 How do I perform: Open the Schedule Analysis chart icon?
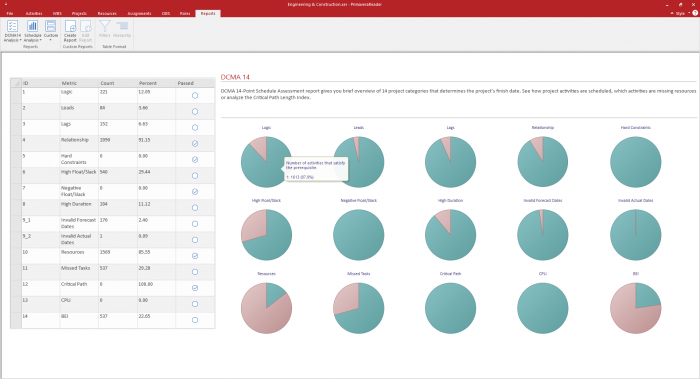coord(33,26)
